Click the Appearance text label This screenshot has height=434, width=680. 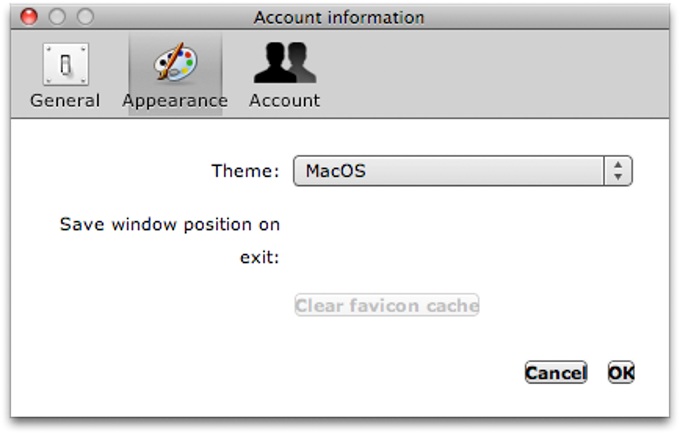(175, 101)
